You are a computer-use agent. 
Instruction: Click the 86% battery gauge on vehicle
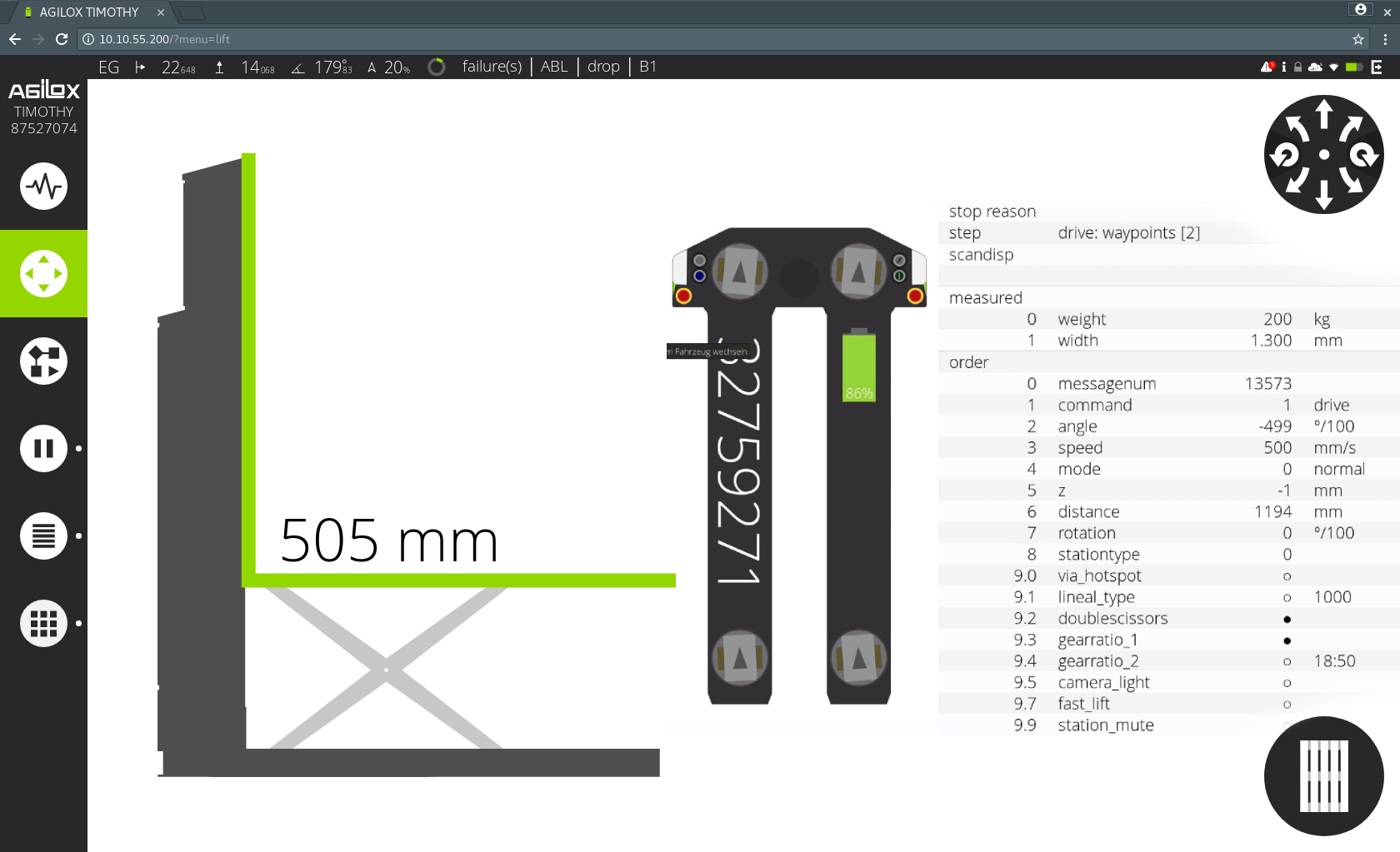[858, 366]
